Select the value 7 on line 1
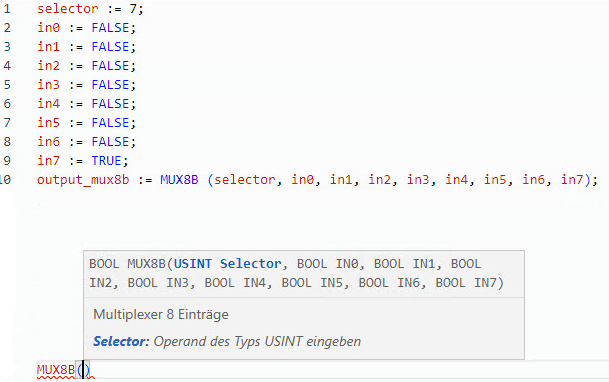 (133, 9)
